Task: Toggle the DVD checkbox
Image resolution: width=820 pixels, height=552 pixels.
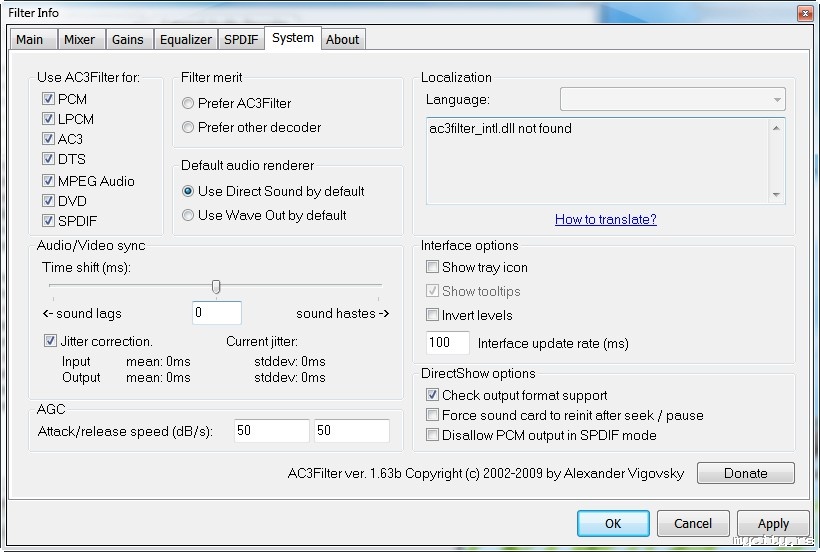Action: coord(48,201)
